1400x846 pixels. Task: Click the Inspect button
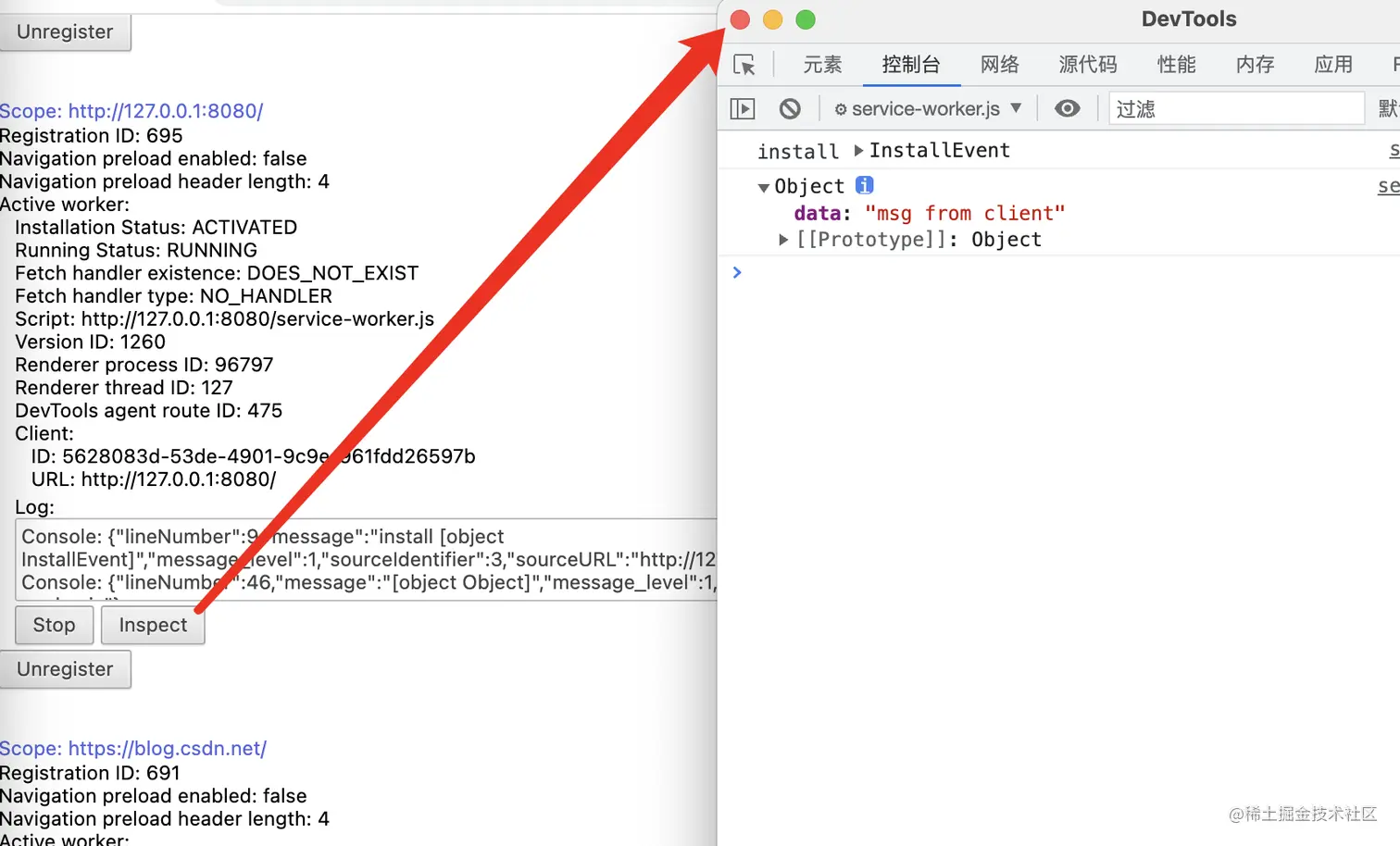coord(153,625)
